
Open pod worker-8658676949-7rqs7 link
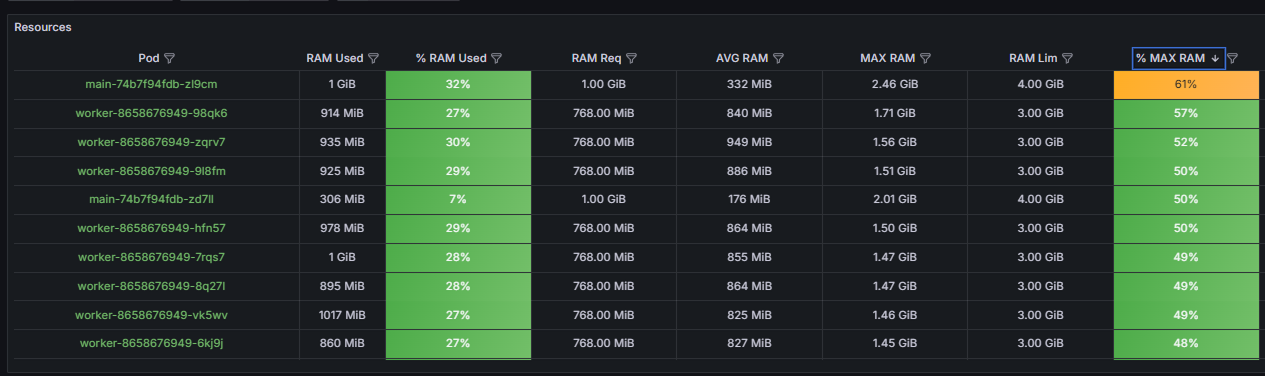click(x=152, y=257)
